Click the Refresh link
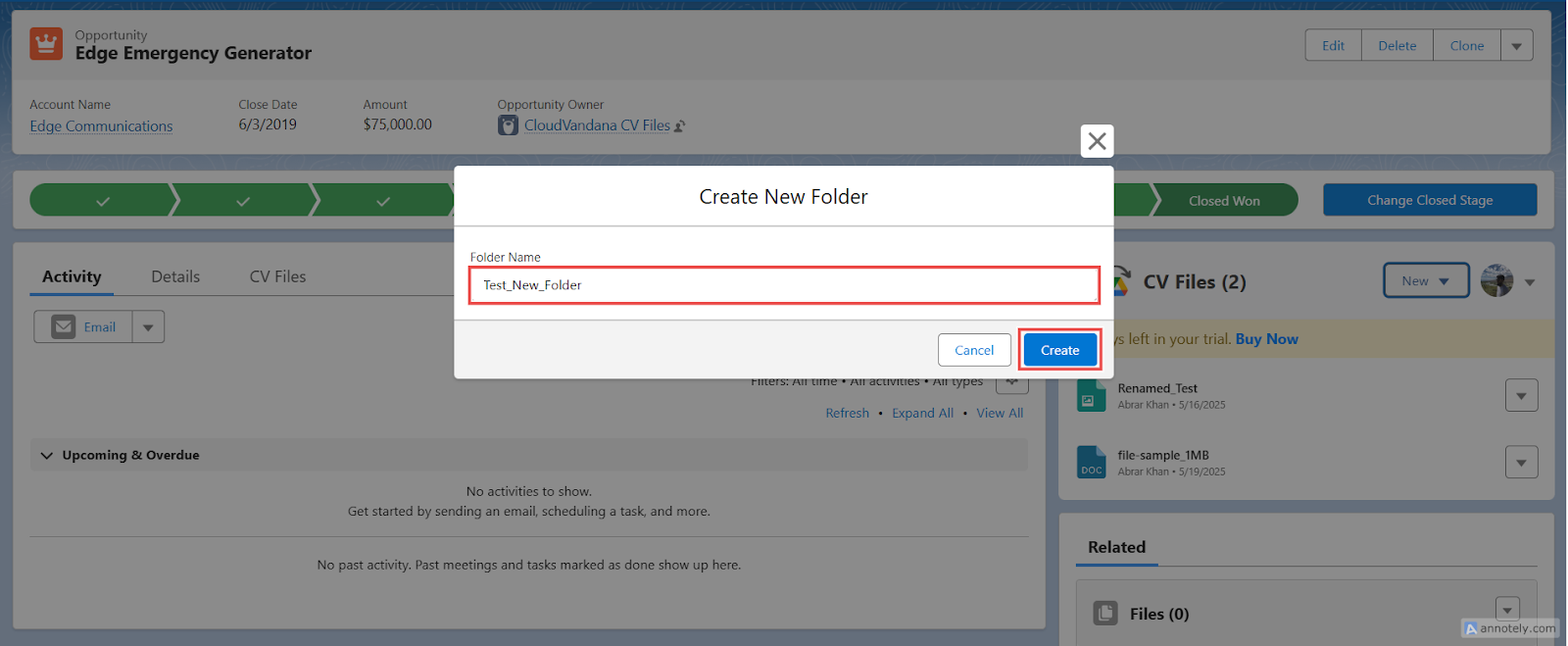The height and width of the screenshot is (646, 1568). pyautogui.click(x=847, y=414)
